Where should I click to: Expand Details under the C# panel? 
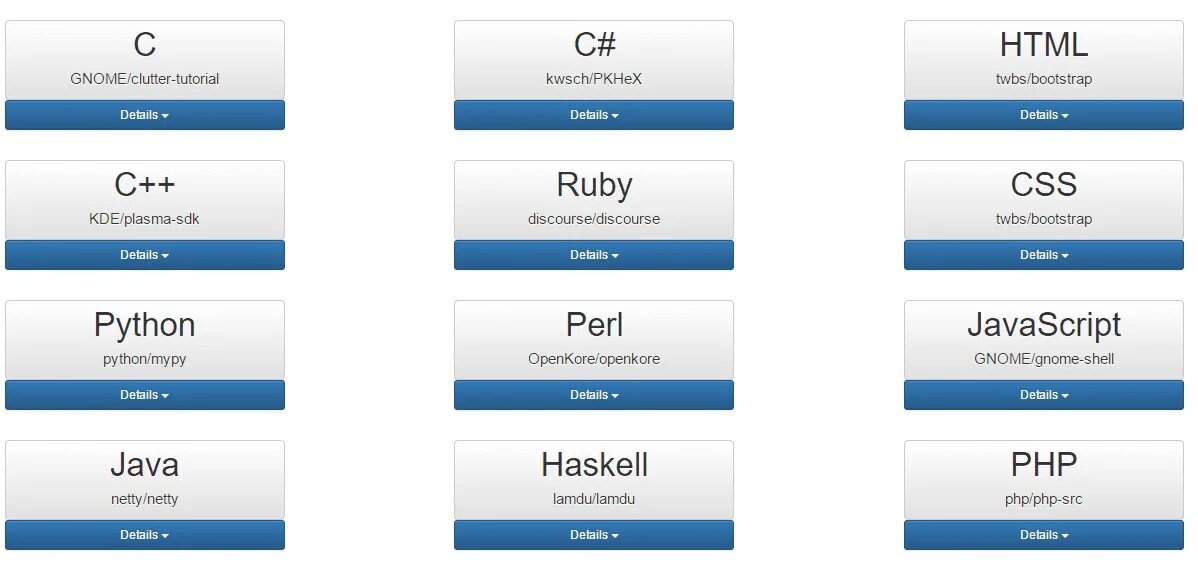click(x=594, y=115)
